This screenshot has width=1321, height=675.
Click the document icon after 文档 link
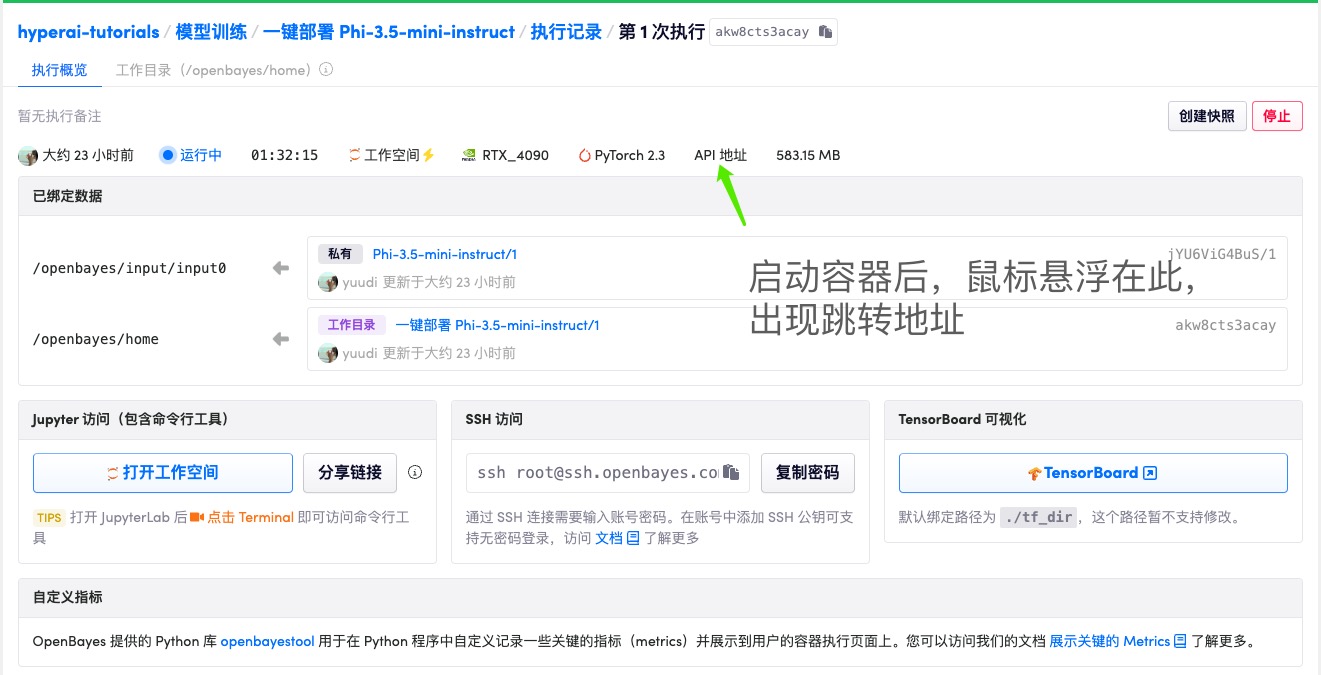[633, 538]
